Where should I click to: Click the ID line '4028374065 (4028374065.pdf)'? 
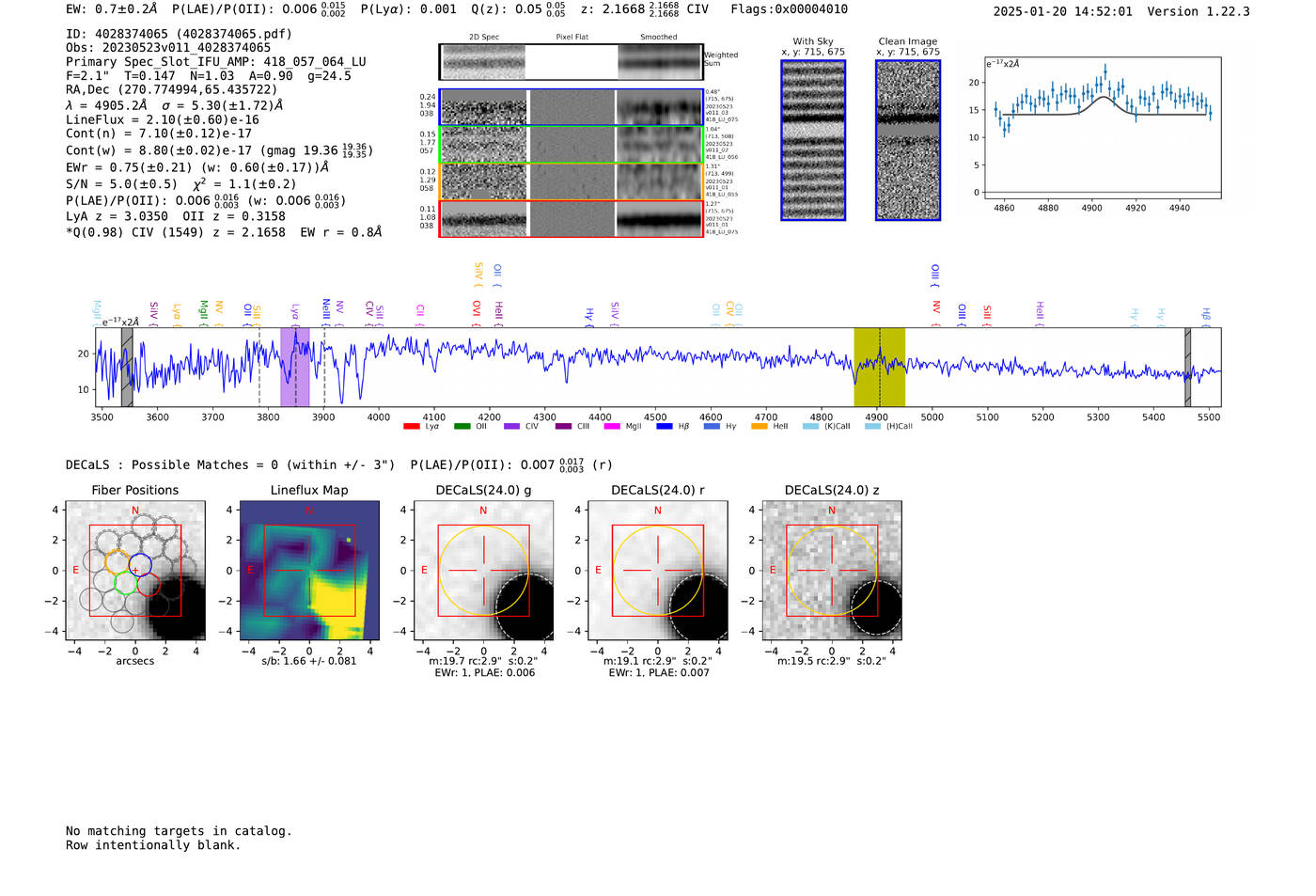[x=179, y=34]
